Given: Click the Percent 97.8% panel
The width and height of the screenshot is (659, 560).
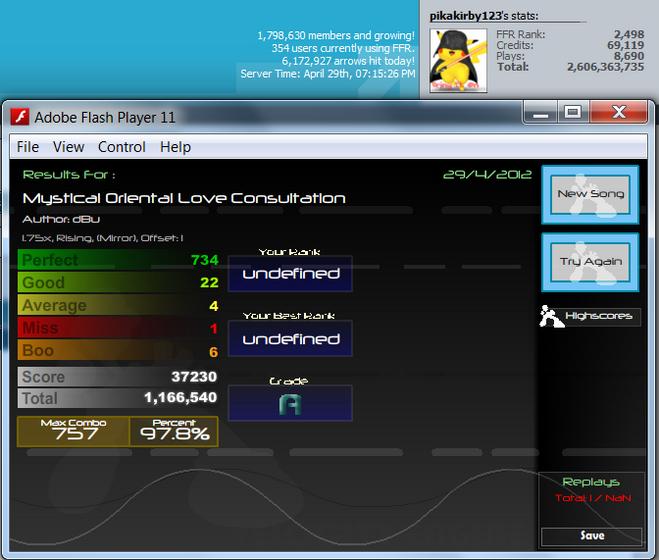Looking at the screenshot, I should coord(174,431).
